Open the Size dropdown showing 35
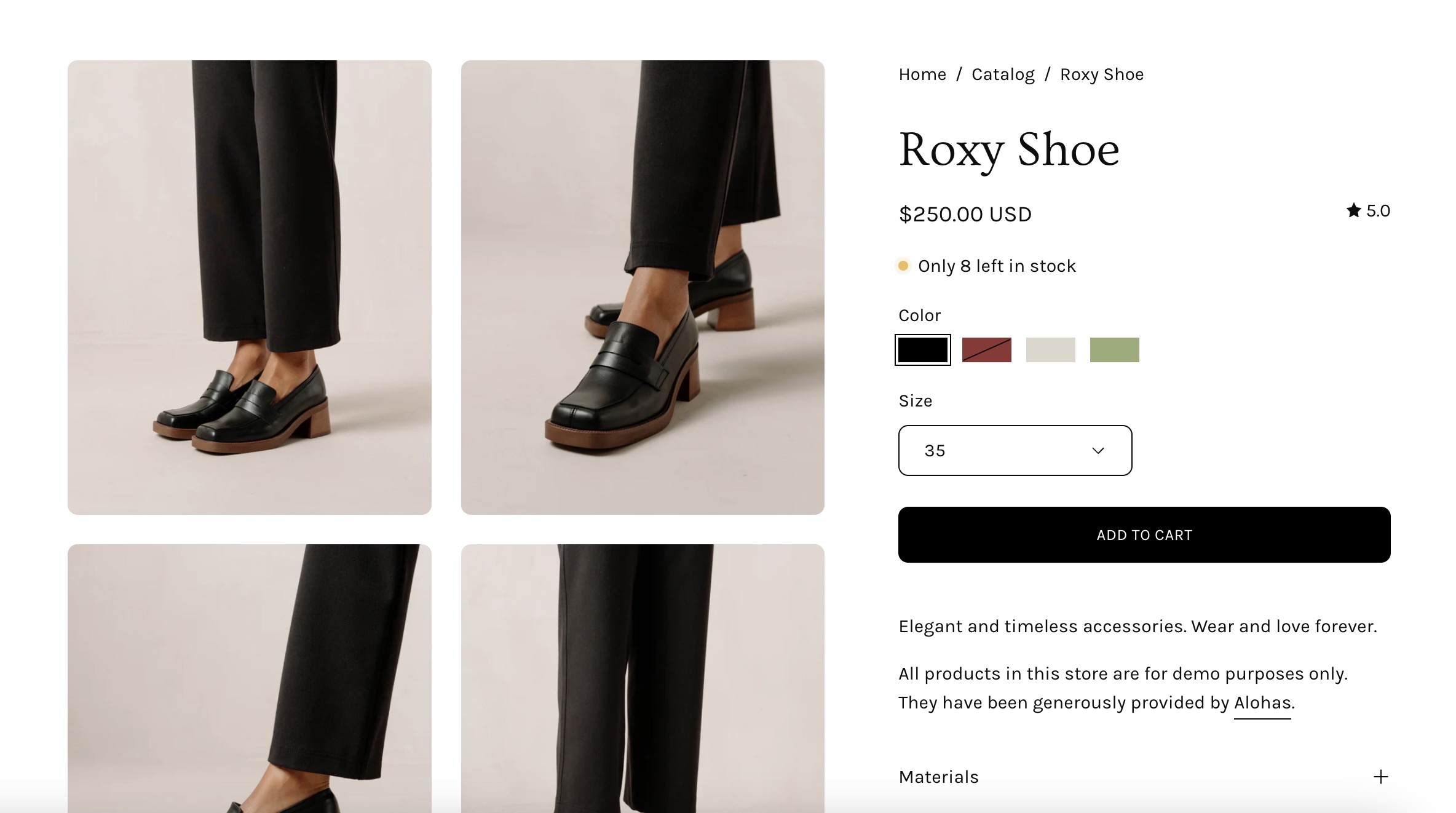Viewport: 1456px width, 813px height. pyautogui.click(x=1015, y=451)
